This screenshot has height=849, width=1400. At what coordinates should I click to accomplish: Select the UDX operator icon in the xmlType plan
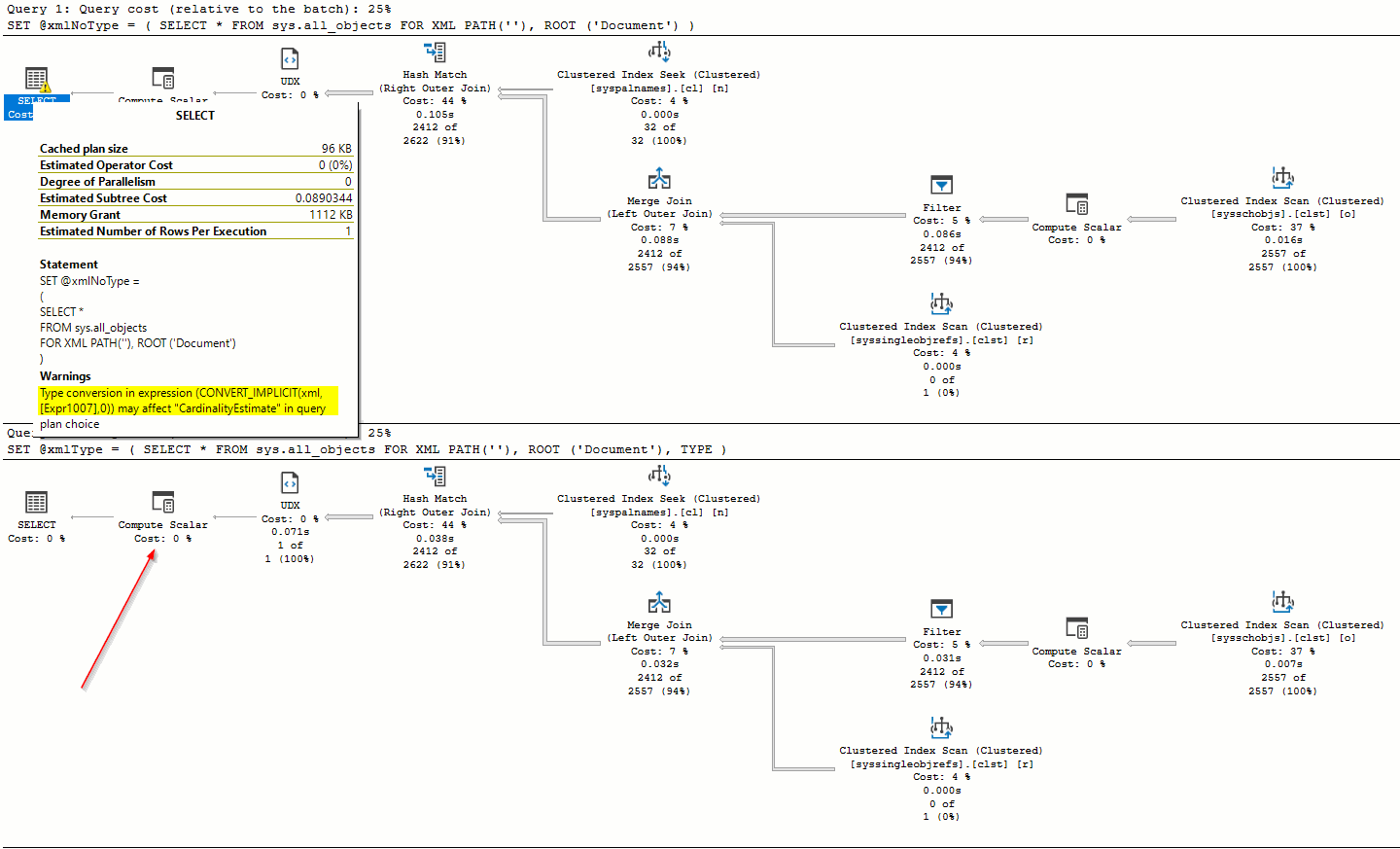[290, 483]
